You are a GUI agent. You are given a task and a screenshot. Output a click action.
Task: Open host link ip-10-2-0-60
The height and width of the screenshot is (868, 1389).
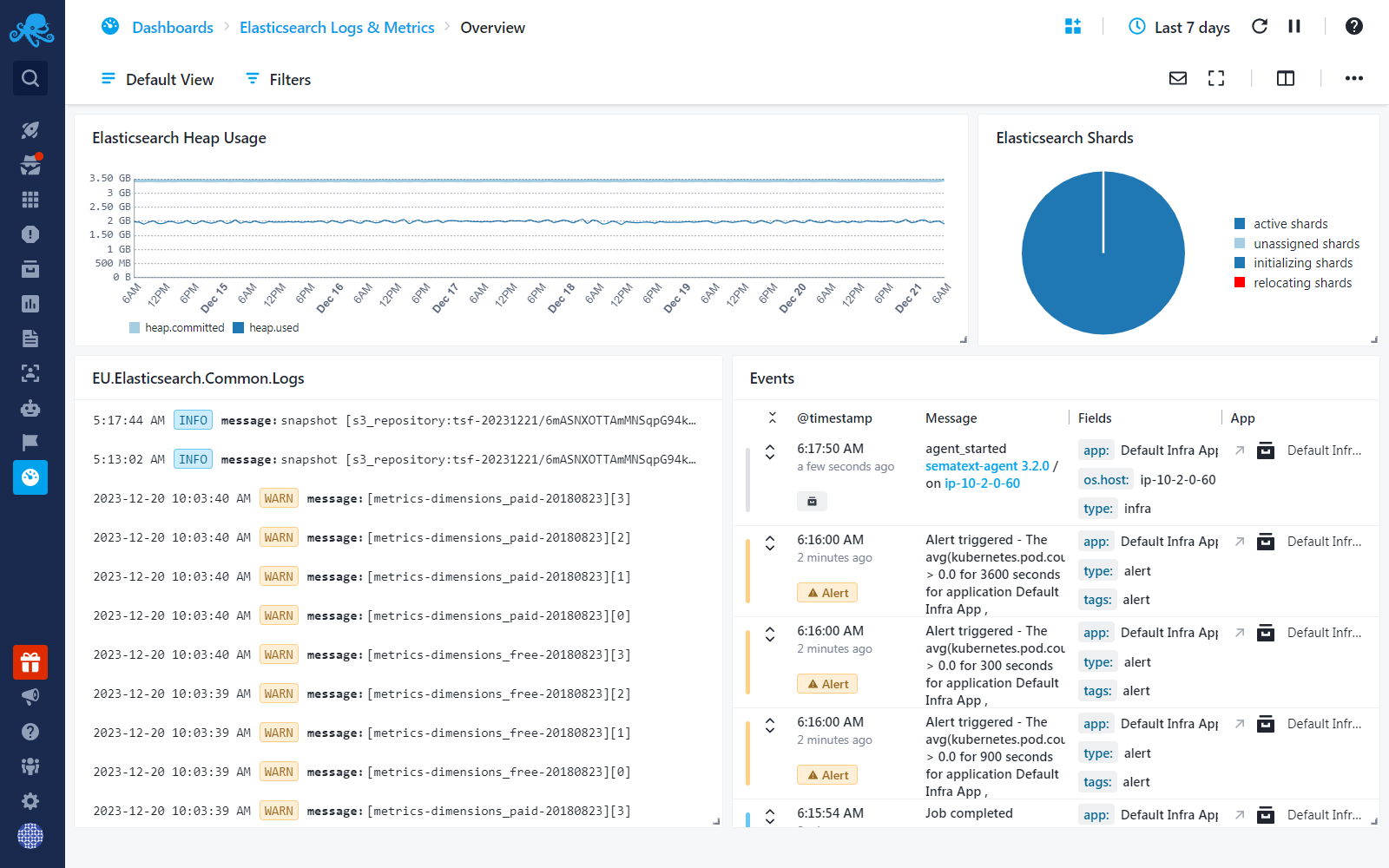982,483
